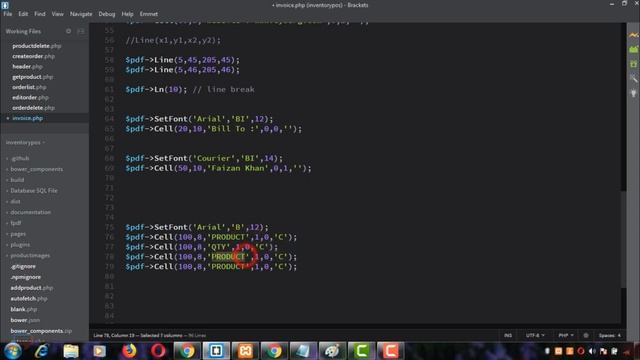Image resolution: width=640 pixels, height=360 pixels.
Task: Split the editor view icon
Action: click(81, 31)
